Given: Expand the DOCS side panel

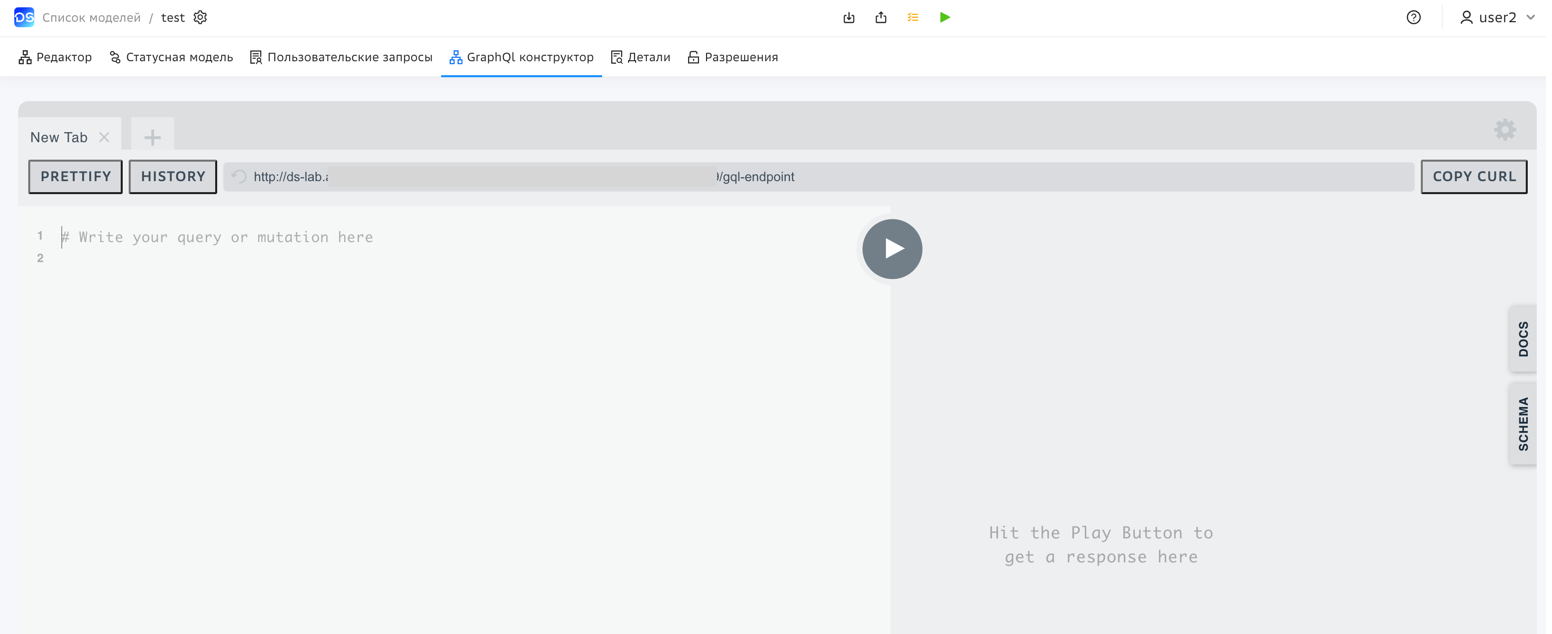Looking at the screenshot, I should click(1523, 339).
